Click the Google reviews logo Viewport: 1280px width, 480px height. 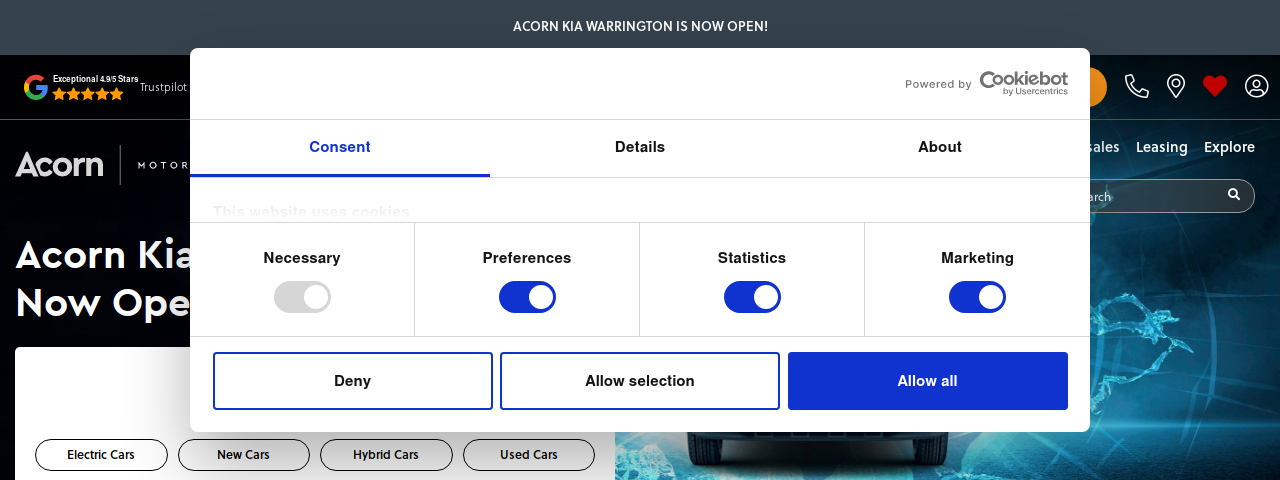click(x=36, y=87)
